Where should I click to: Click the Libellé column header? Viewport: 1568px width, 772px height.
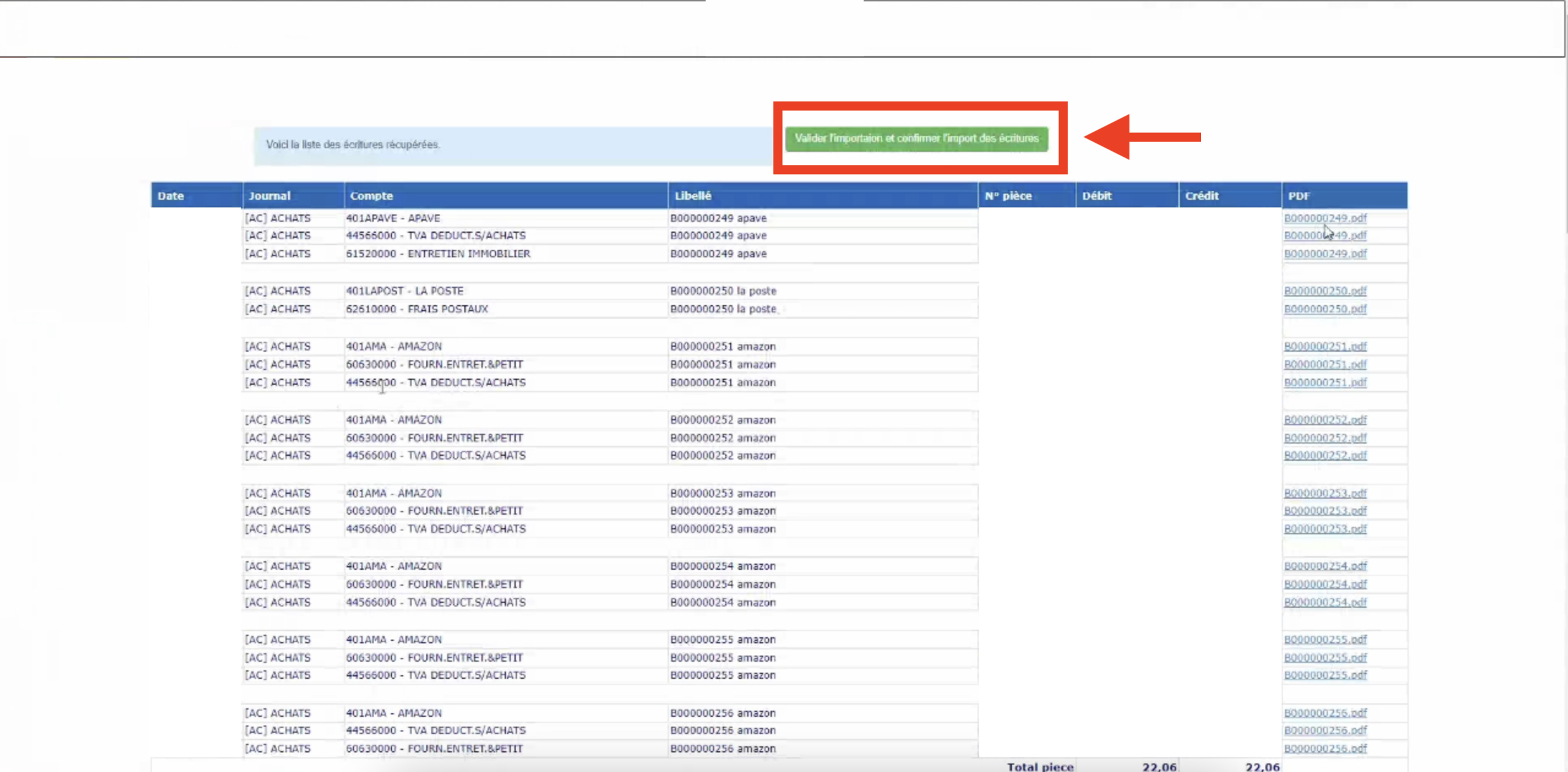[x=823, y=195]
